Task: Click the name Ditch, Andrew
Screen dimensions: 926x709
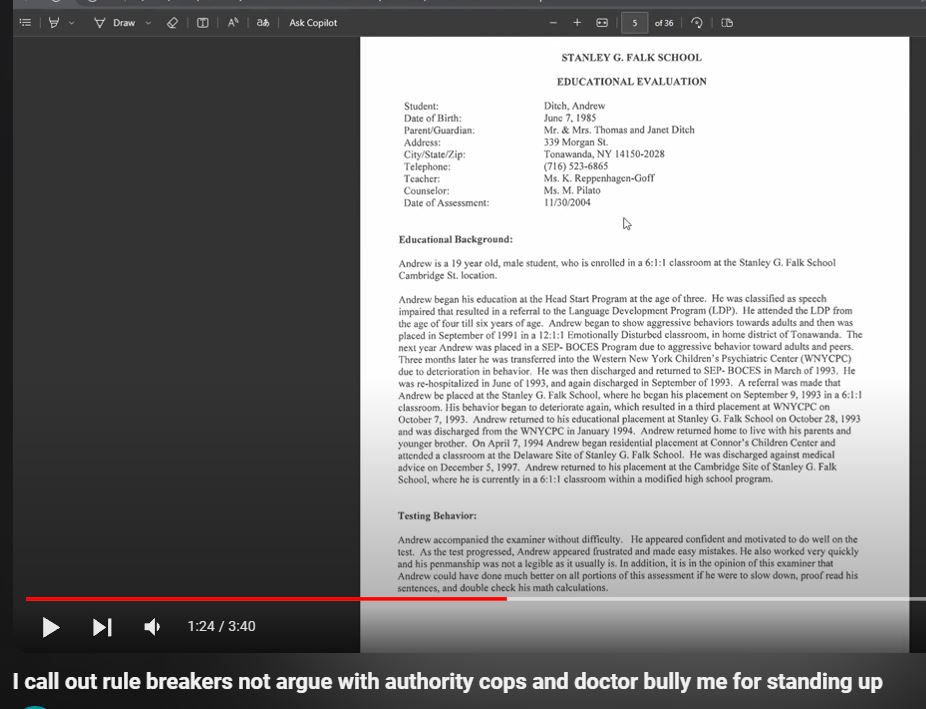Action: [x=574, y=106]
